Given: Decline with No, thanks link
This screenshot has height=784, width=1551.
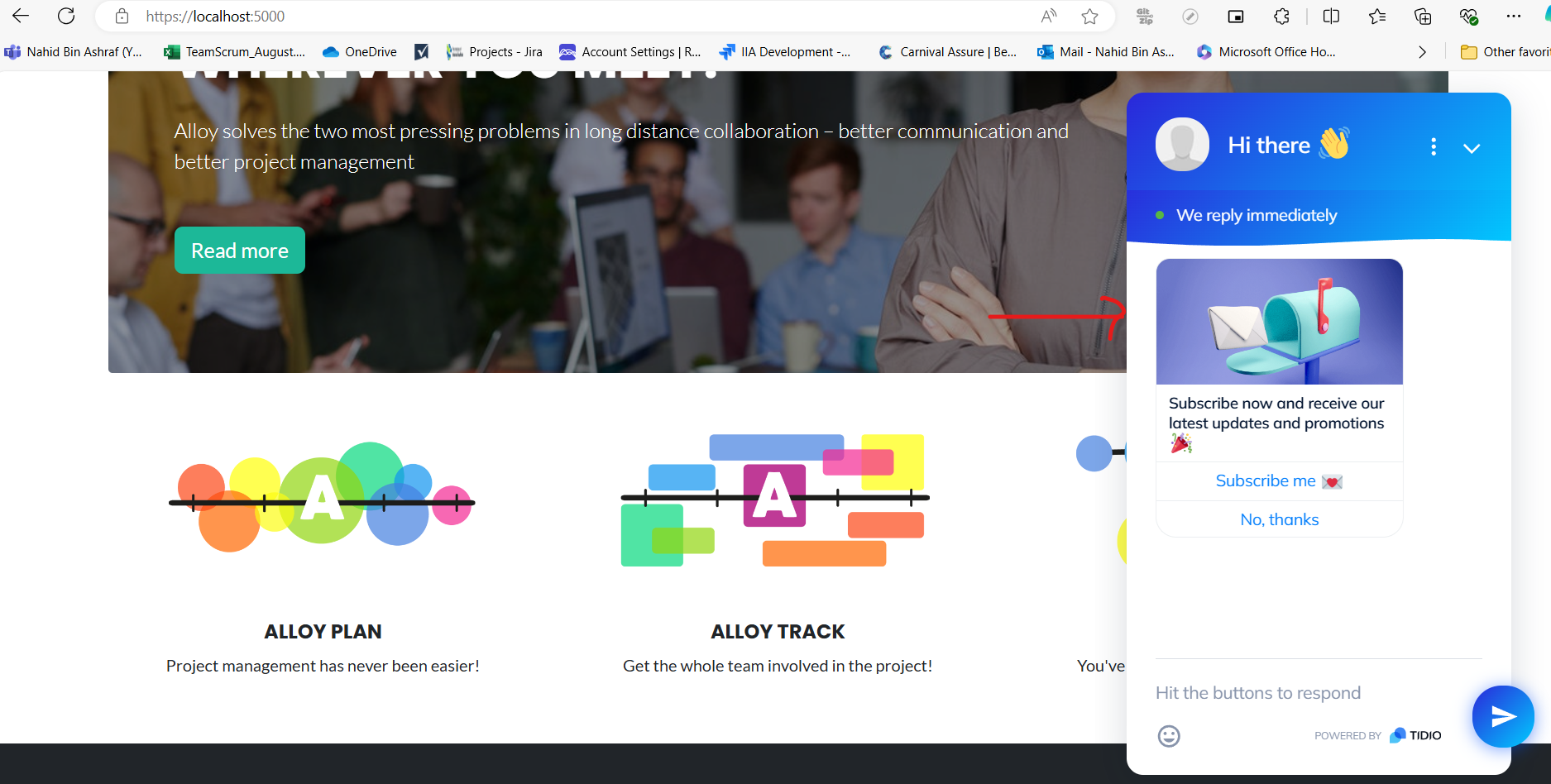Looking at the screenshot, I should (x=1279, y=520).
